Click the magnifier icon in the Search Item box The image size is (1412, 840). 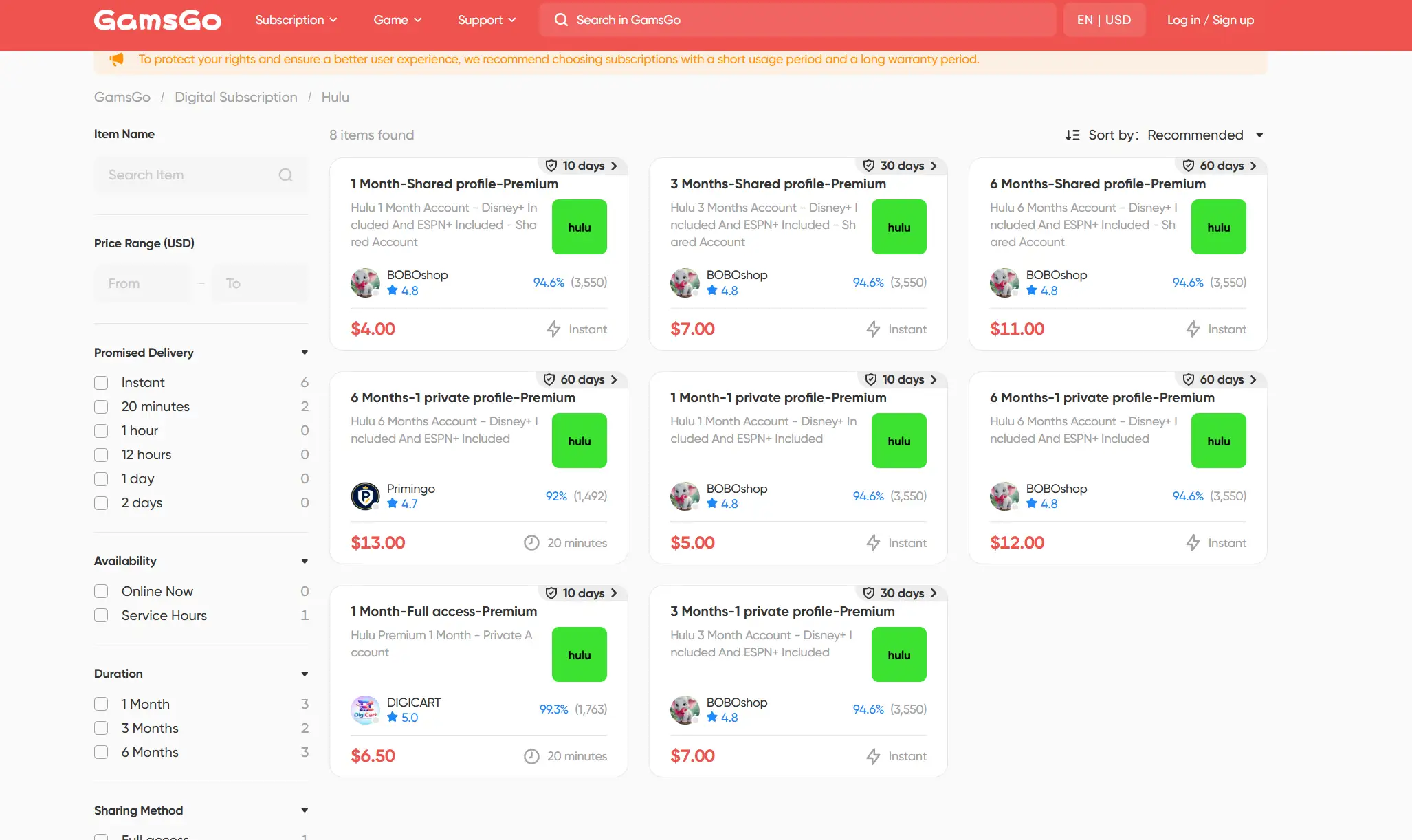click(x=285, y=175)
